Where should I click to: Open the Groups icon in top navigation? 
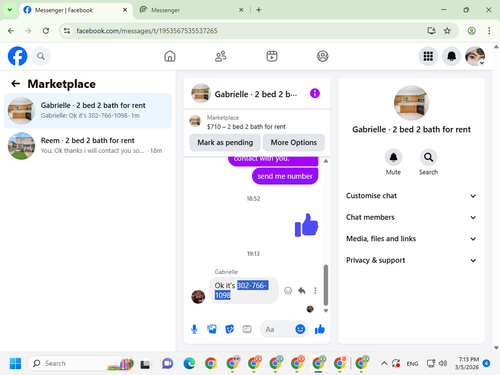(322, 56)
